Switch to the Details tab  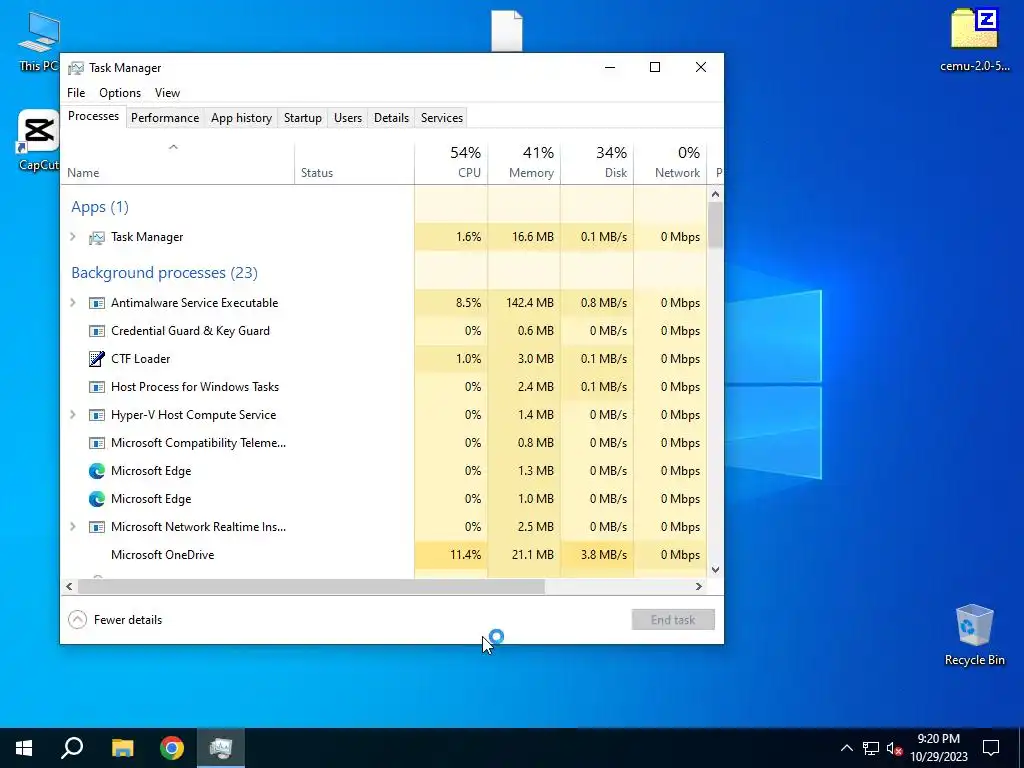391,118
